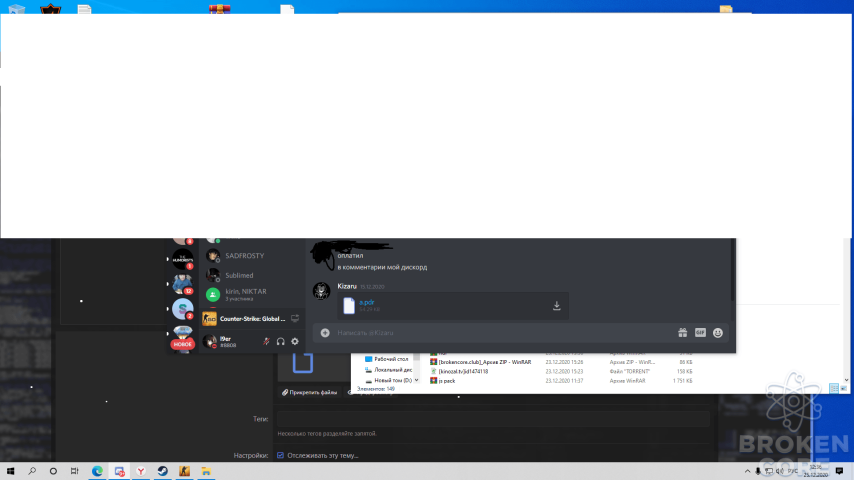Click the tray microphone icon
Screen dimensions: 854x480
point(758,471)
